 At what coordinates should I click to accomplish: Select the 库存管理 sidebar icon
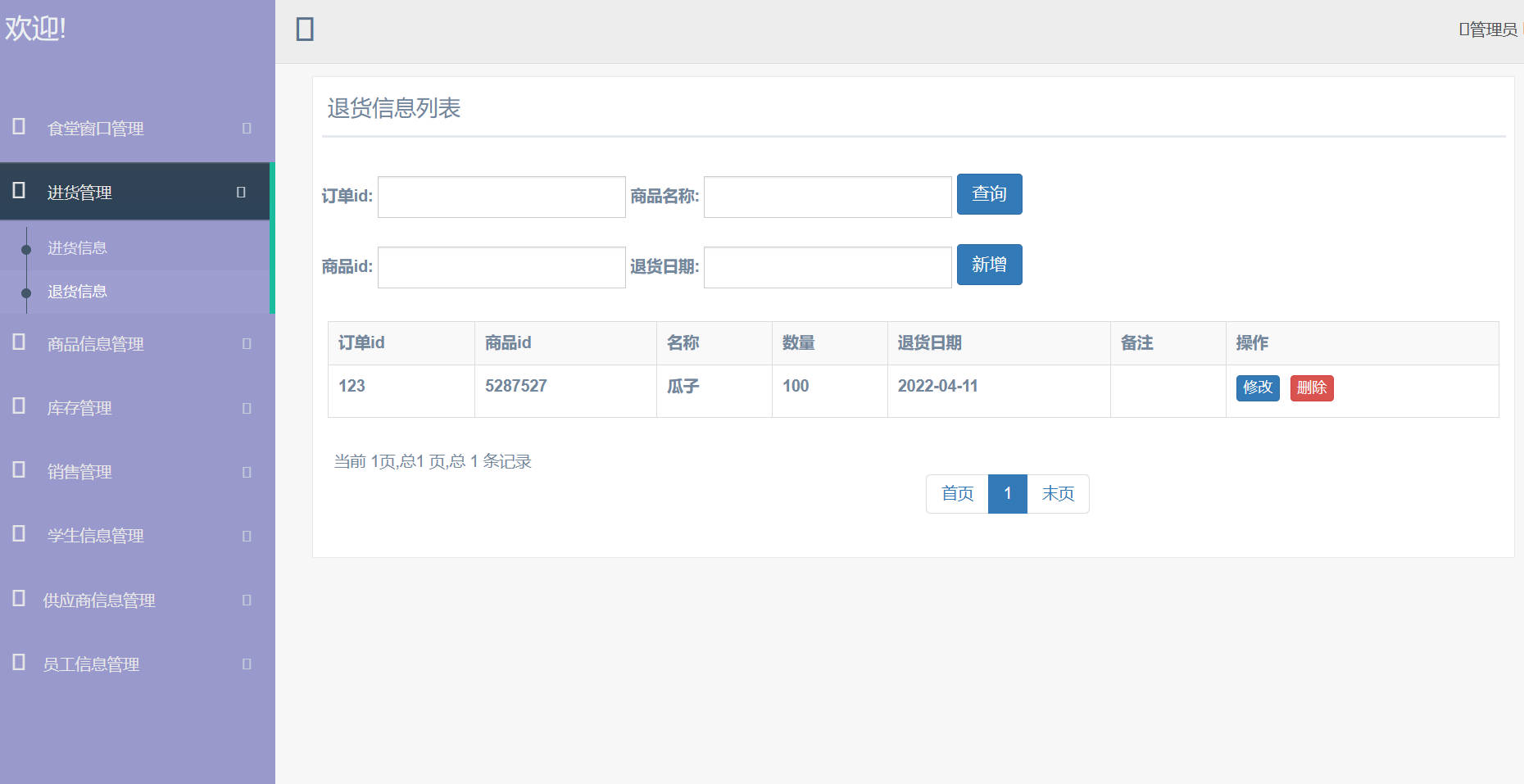click(17, 408)
